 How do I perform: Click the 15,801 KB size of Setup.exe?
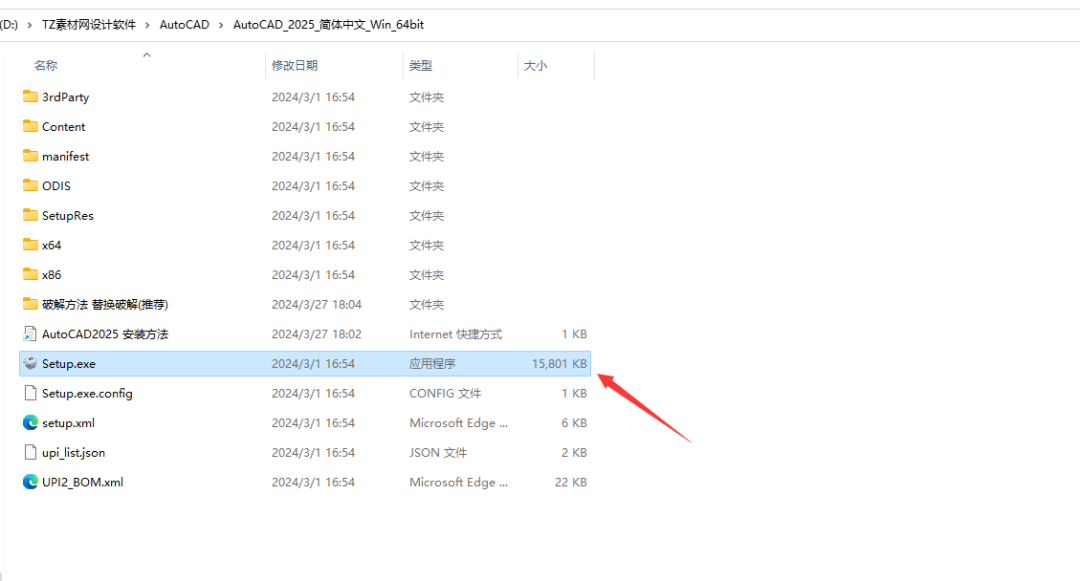559,363
